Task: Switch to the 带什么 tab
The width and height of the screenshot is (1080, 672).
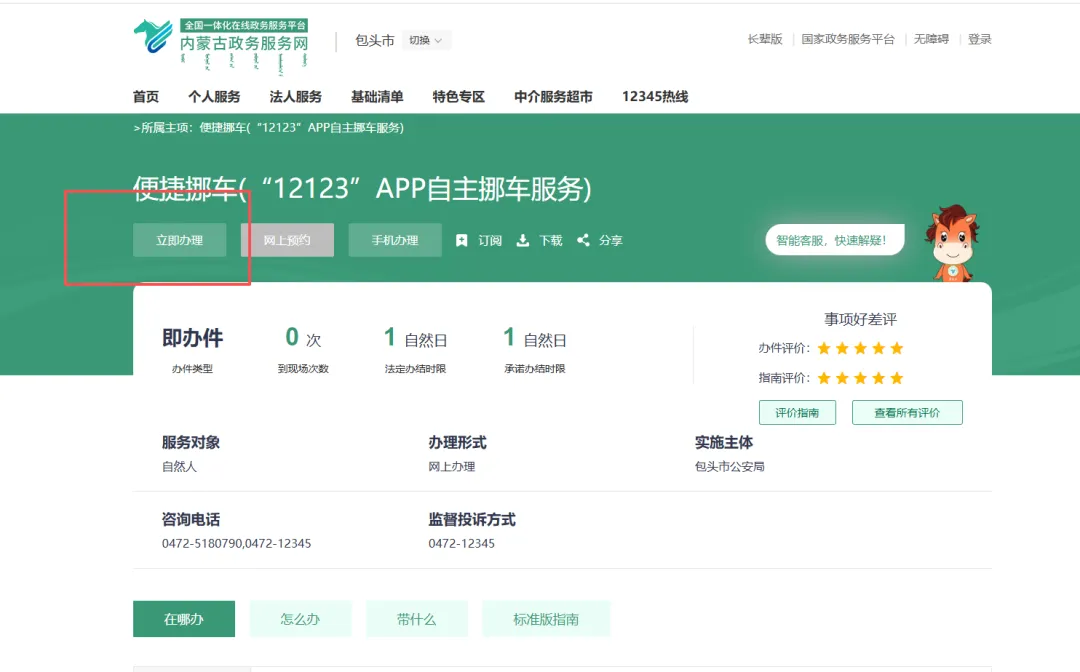Action: 417,619
